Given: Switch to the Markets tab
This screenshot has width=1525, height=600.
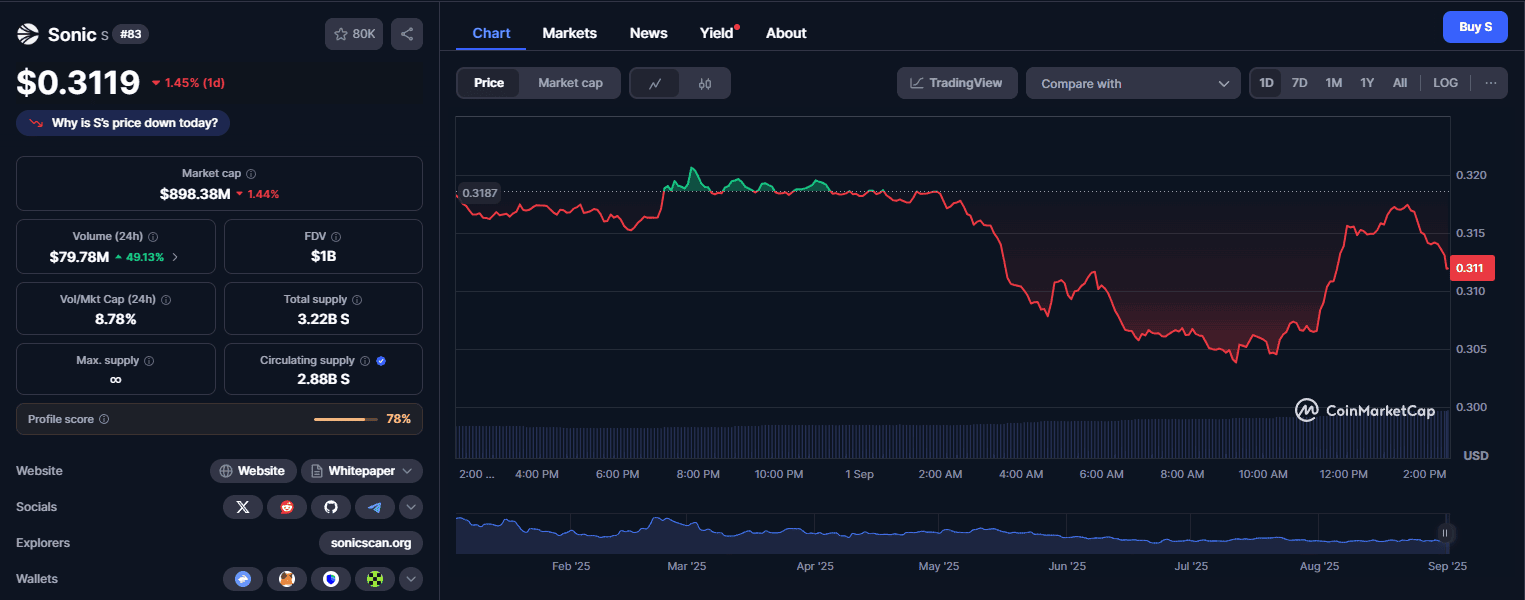Looking at the screenshot, I should coord(569,33).
